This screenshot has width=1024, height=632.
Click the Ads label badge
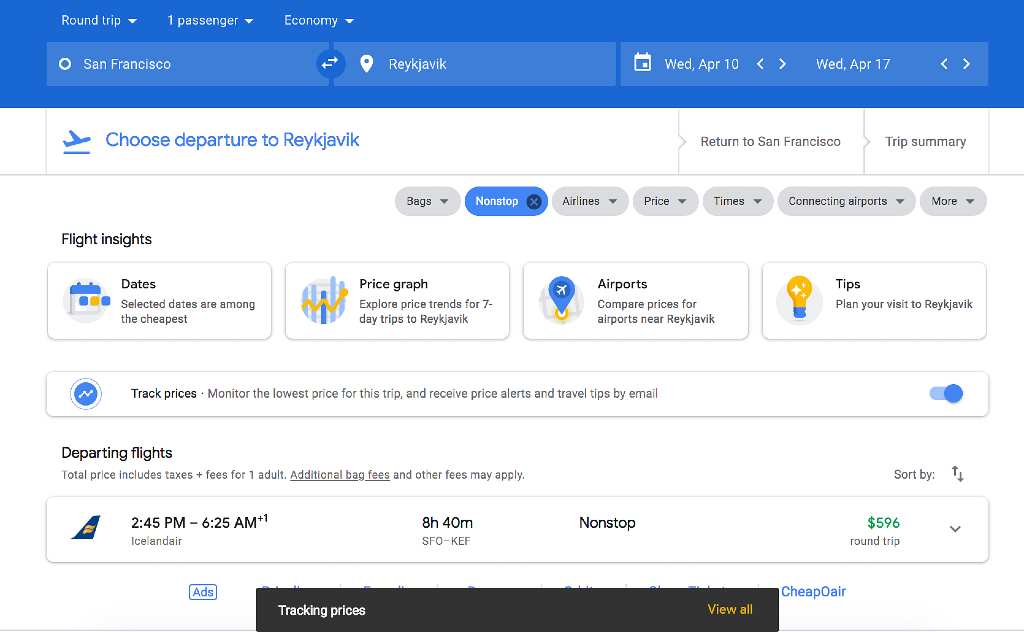click(x=203, y=592)
